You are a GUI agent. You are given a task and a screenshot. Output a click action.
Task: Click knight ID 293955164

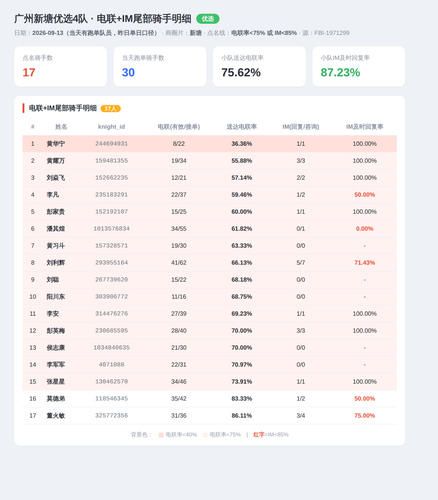click(111, 263)
